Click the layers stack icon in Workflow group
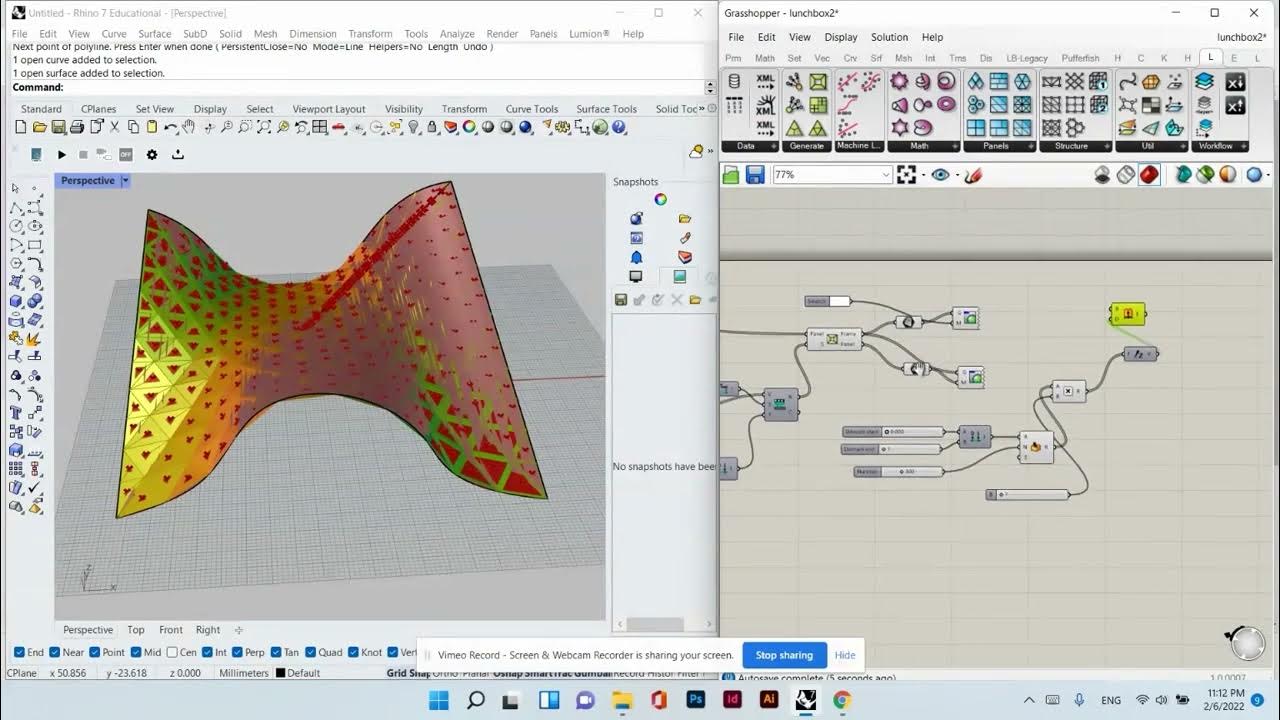The image size is (1280, 720). click(x=1204, y=82)
